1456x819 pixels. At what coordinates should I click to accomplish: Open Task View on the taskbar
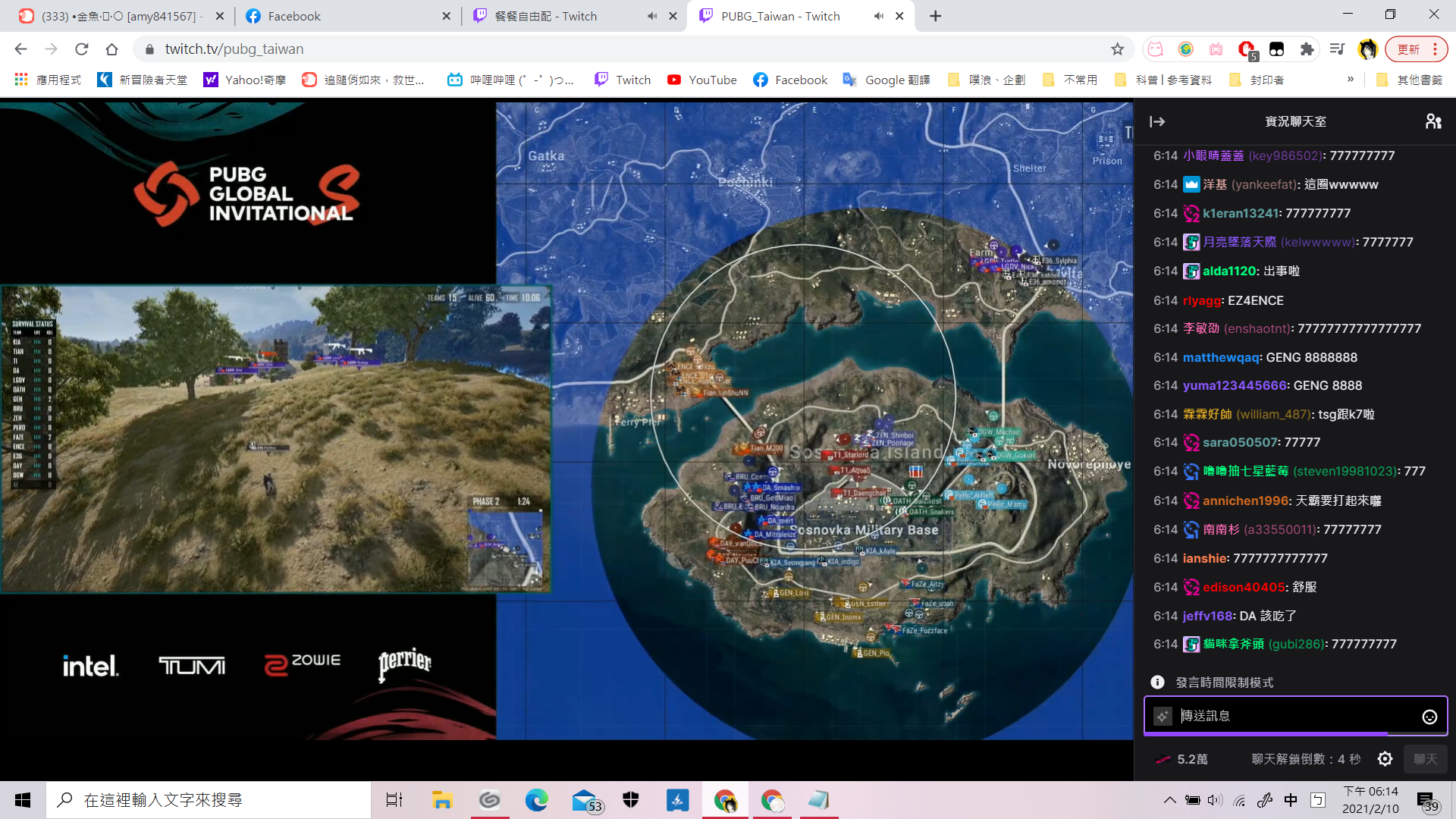coord(394,800)
